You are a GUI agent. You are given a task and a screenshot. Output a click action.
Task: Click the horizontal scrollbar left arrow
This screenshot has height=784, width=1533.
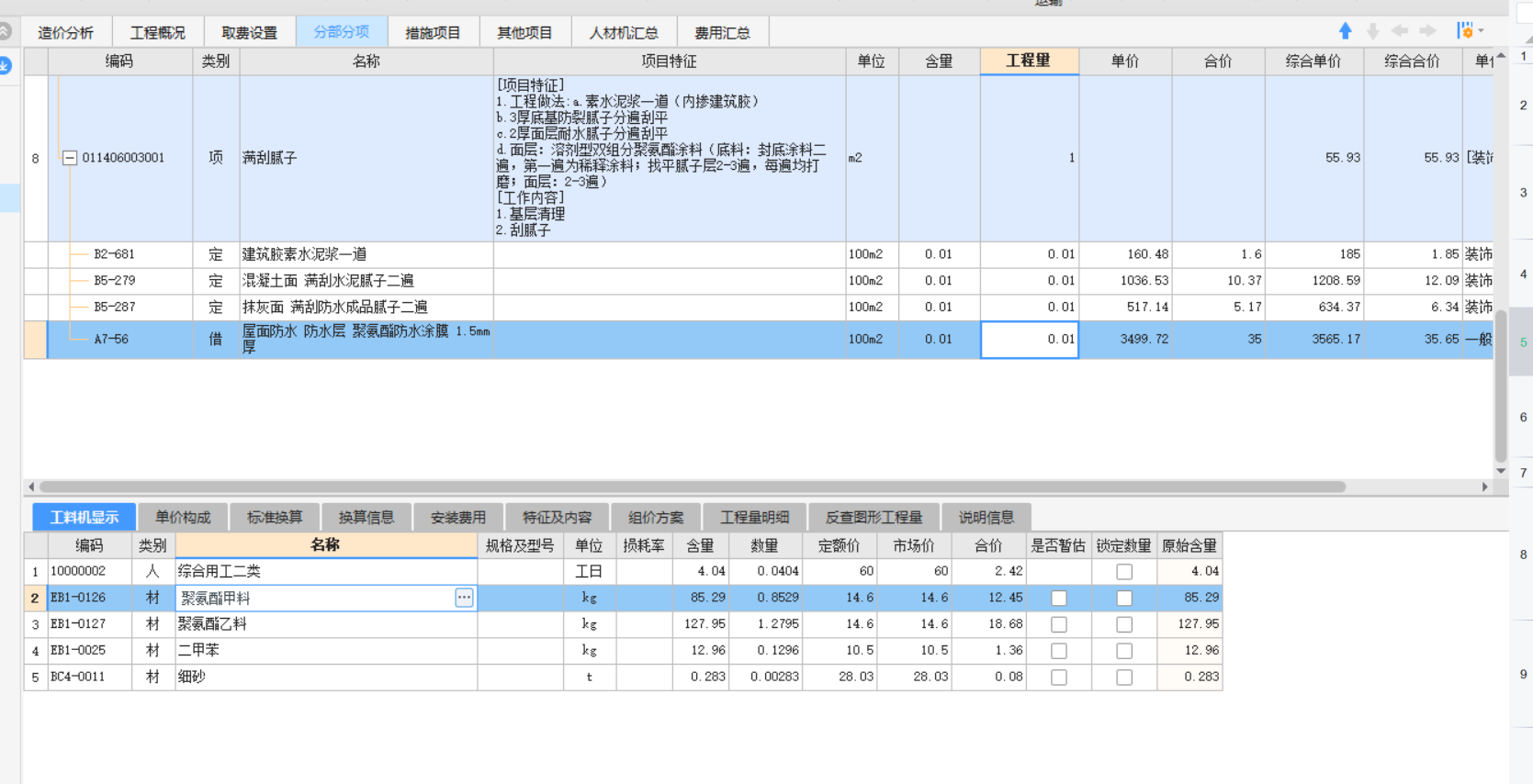[31, 487]
